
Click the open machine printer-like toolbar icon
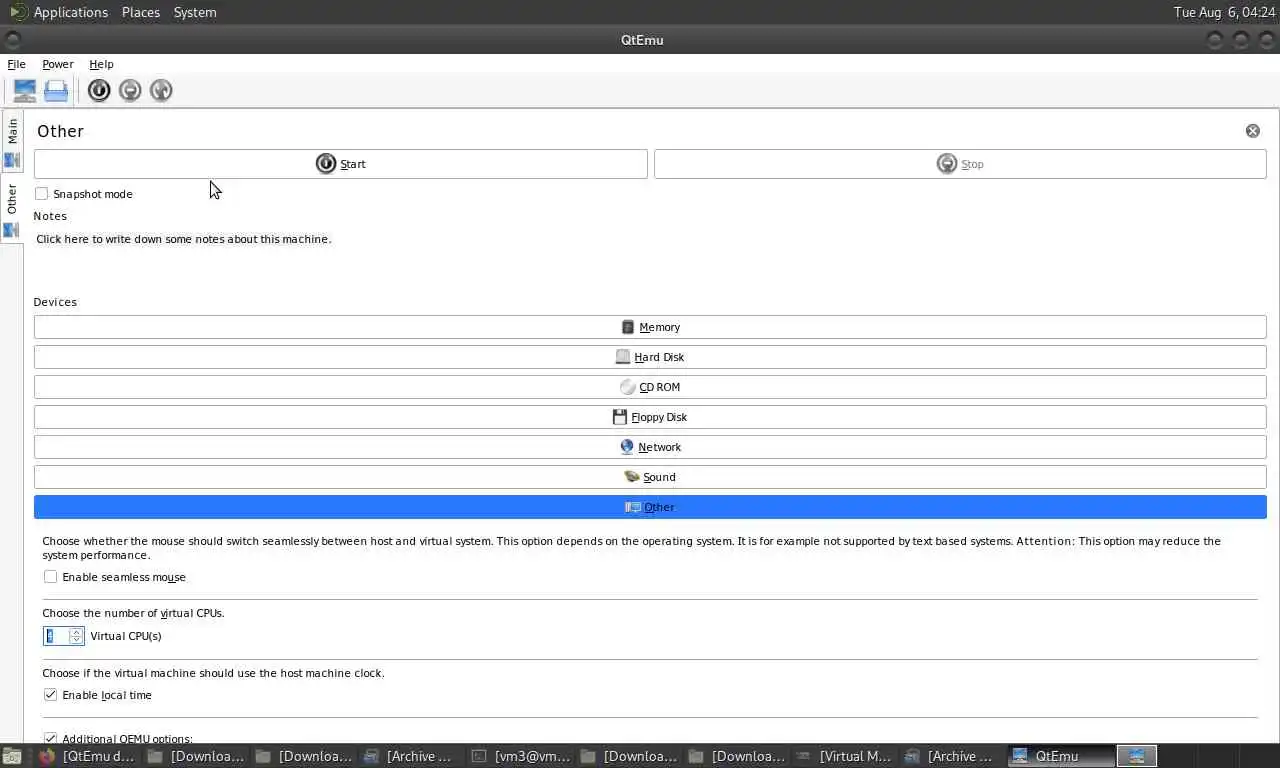(56, 91)
